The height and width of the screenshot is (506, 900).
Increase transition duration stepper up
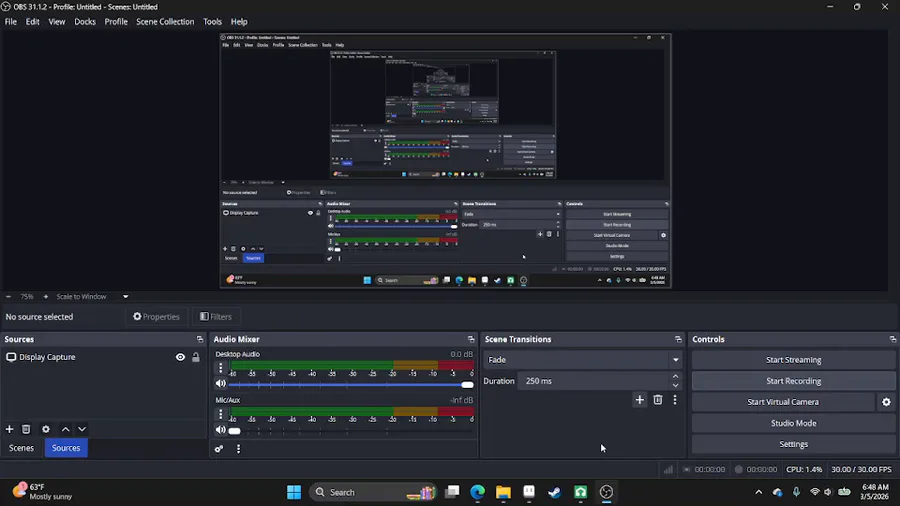[676, 376]
